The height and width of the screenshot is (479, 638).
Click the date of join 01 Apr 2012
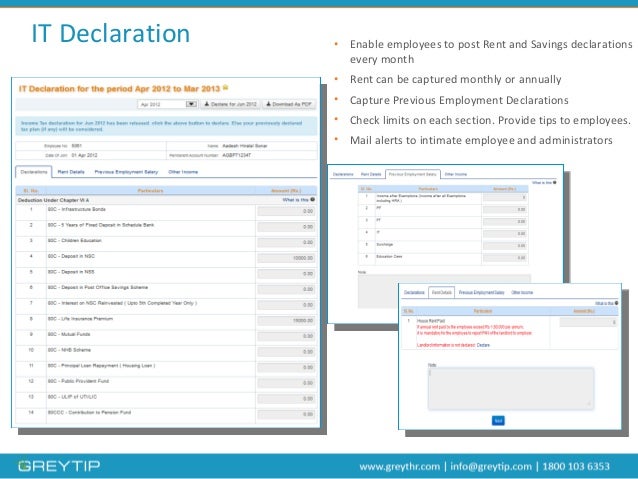(84, 155)
